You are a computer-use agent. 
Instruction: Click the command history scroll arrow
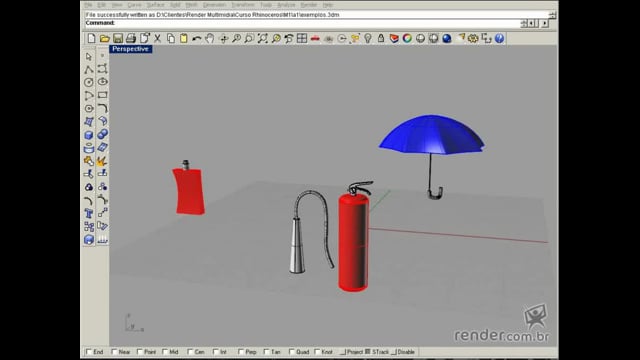pyautogui.click(x=552, y=15)
